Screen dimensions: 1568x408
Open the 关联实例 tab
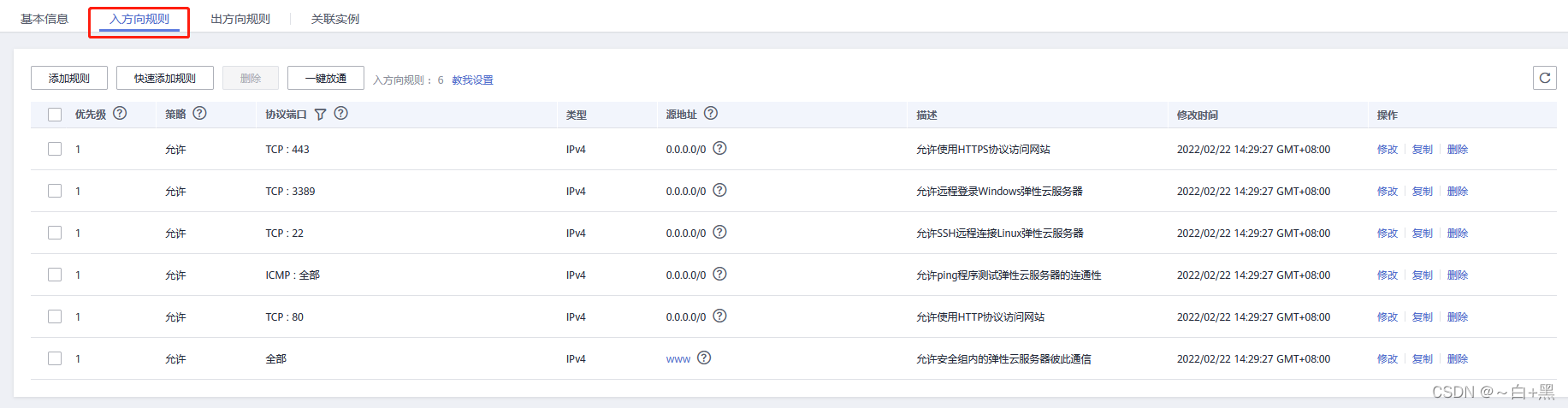pos(335,19)
